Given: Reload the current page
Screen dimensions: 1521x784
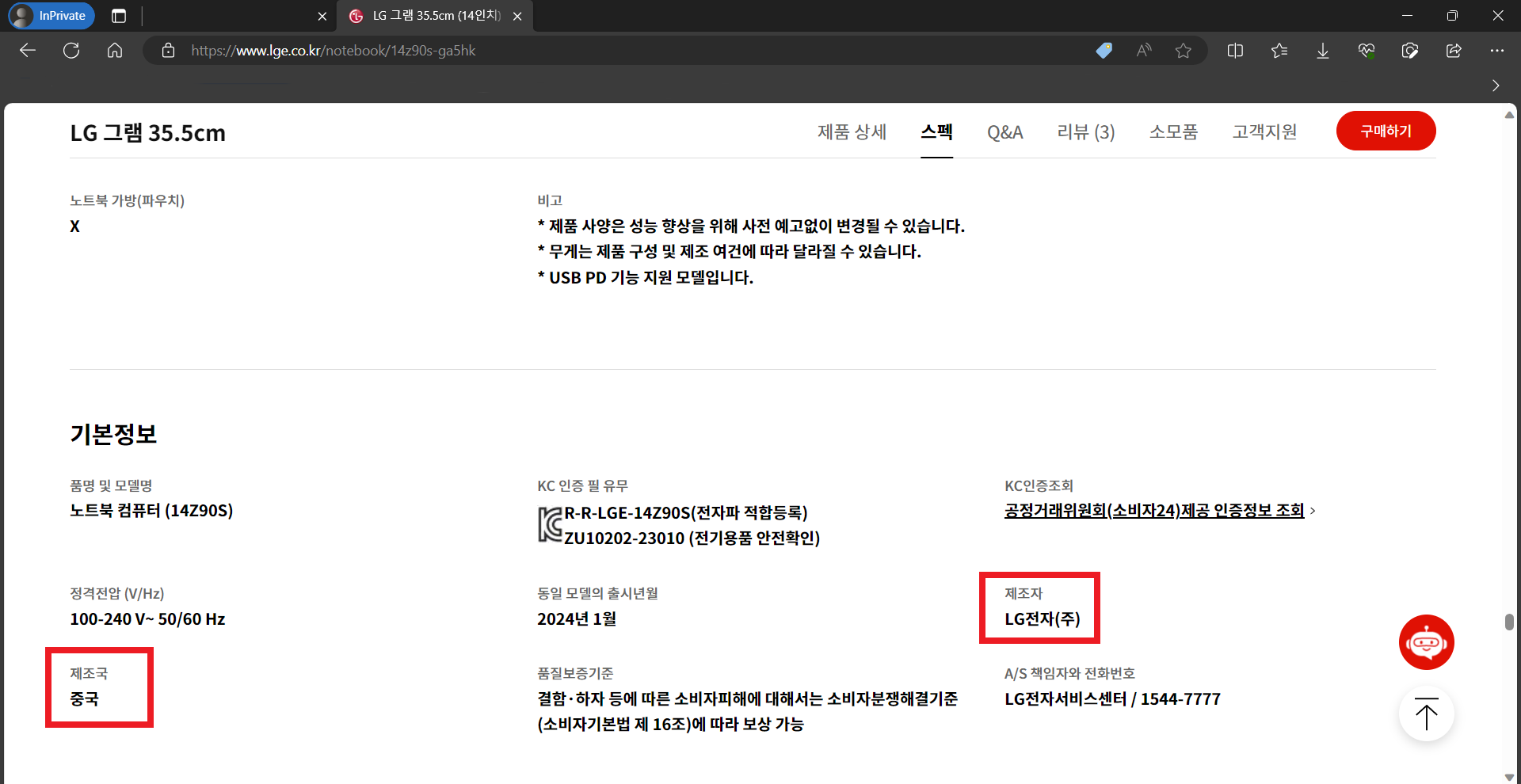Looking at the screenshot, I should tap(71, 51).
